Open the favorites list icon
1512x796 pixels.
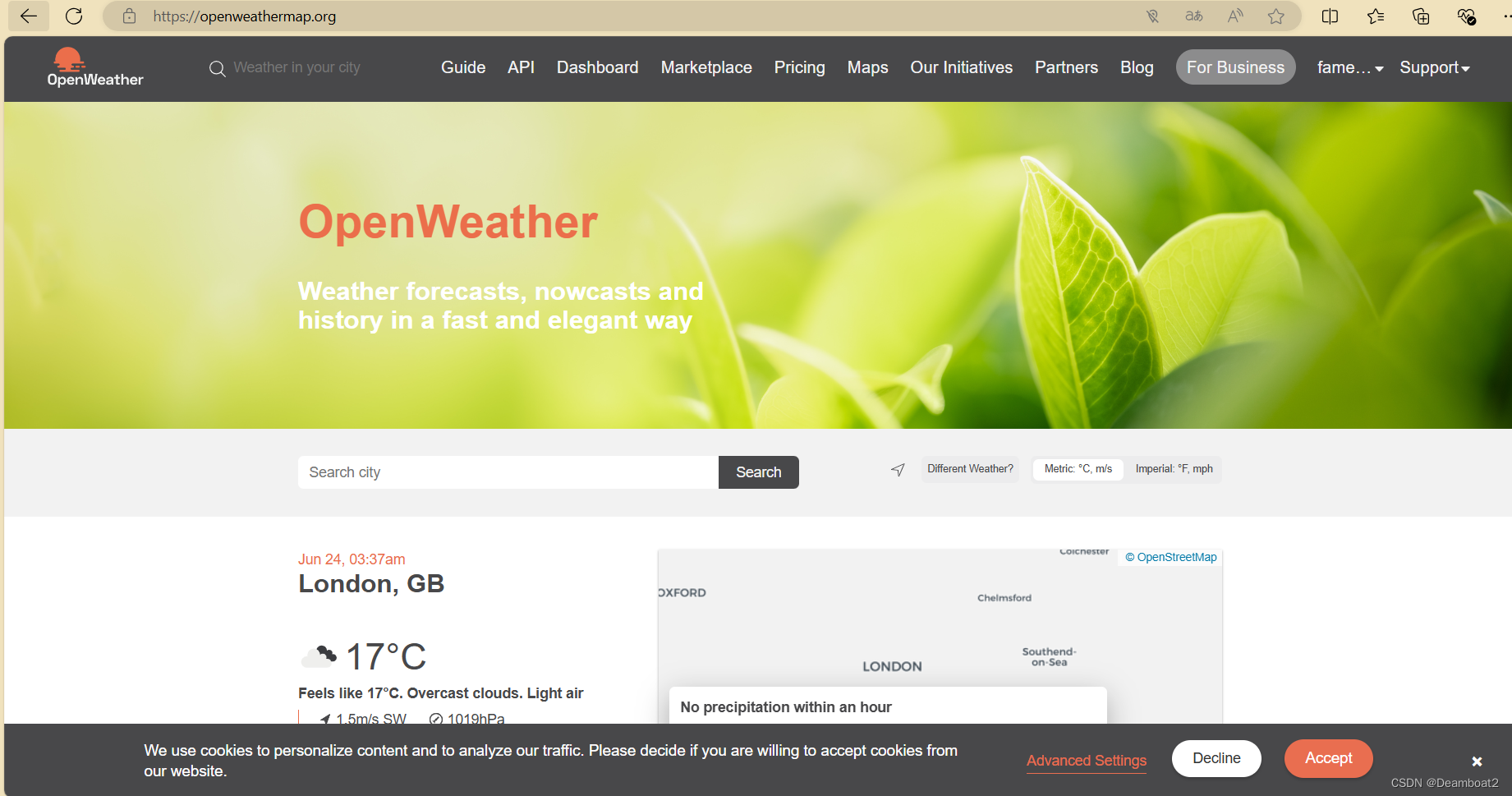point(1376,16)
